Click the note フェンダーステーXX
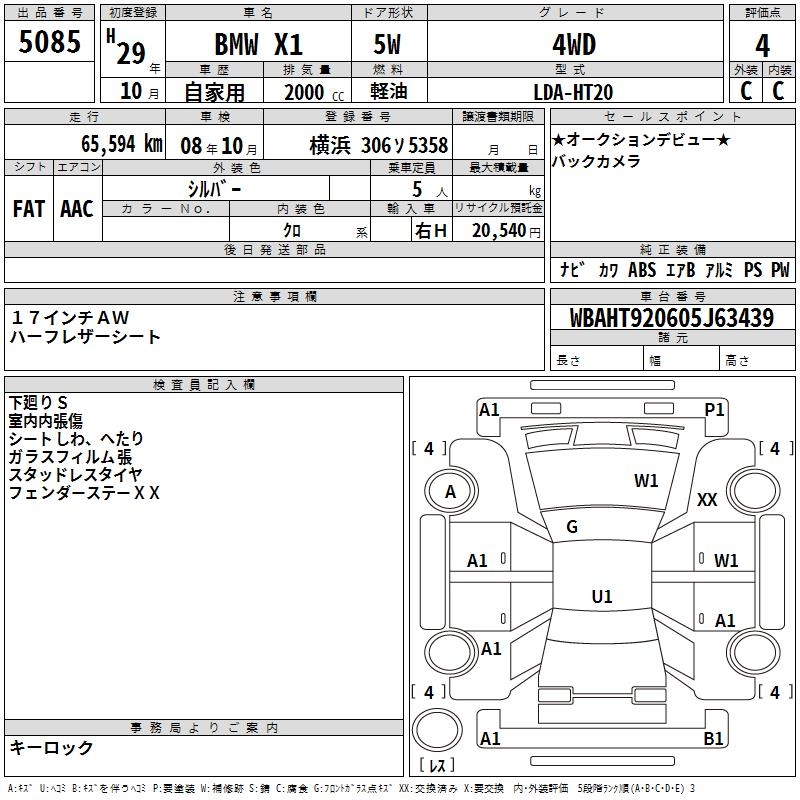 pos(84,492)
